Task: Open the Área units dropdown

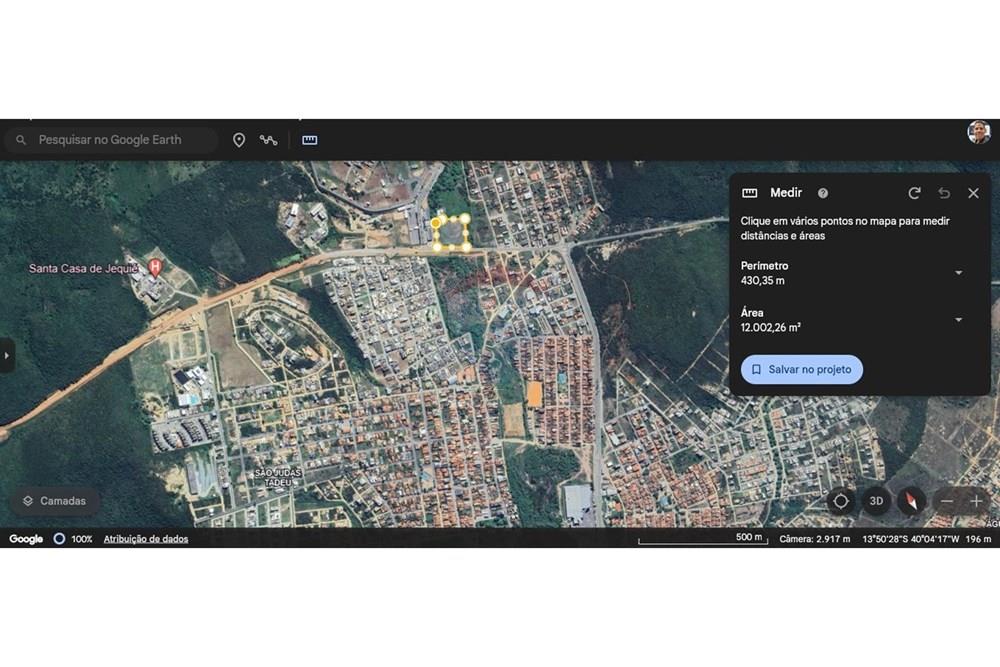Action: (958, 320)
